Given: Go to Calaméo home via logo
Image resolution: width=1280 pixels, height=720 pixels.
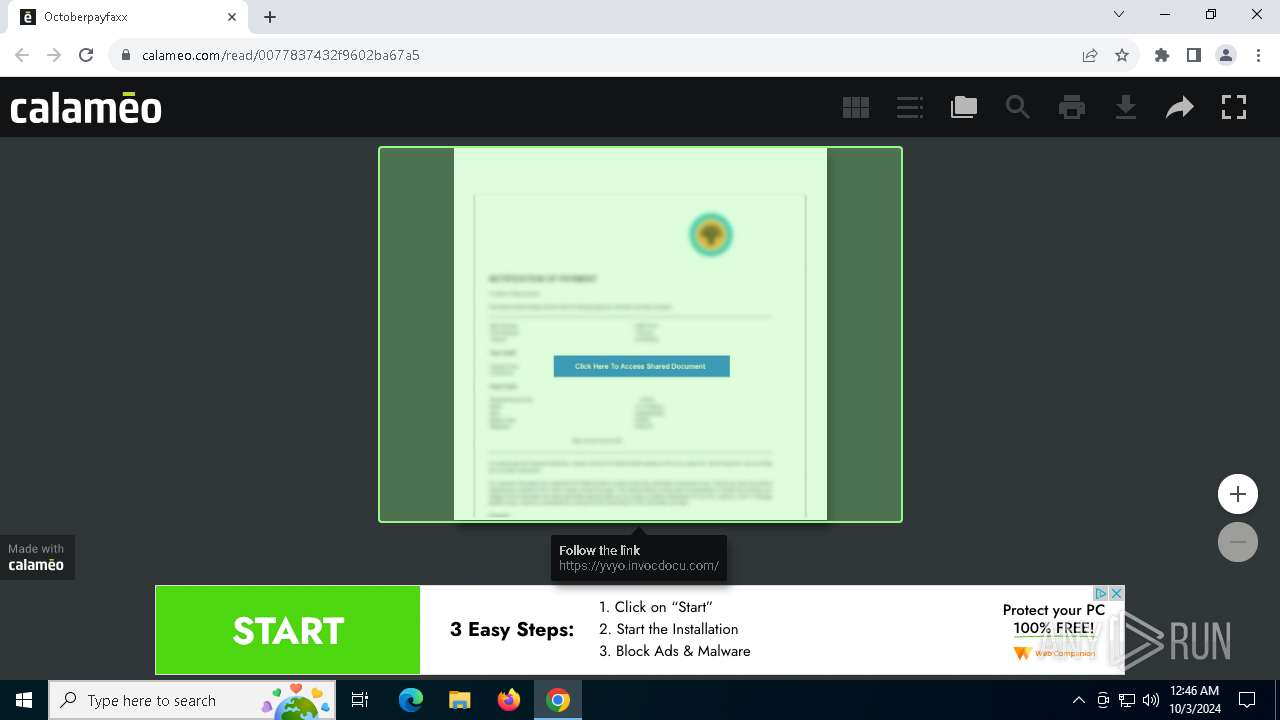Looking at the screenshot, I should point(86,107).
